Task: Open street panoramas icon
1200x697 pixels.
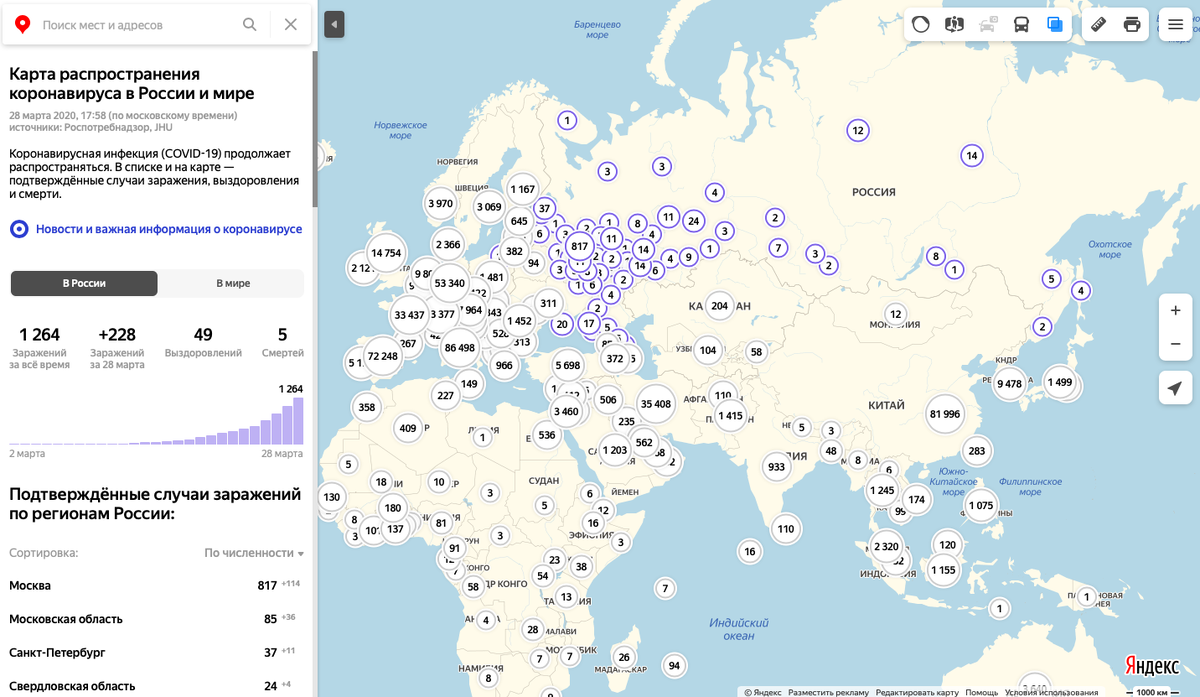Action: pos(954,24)
